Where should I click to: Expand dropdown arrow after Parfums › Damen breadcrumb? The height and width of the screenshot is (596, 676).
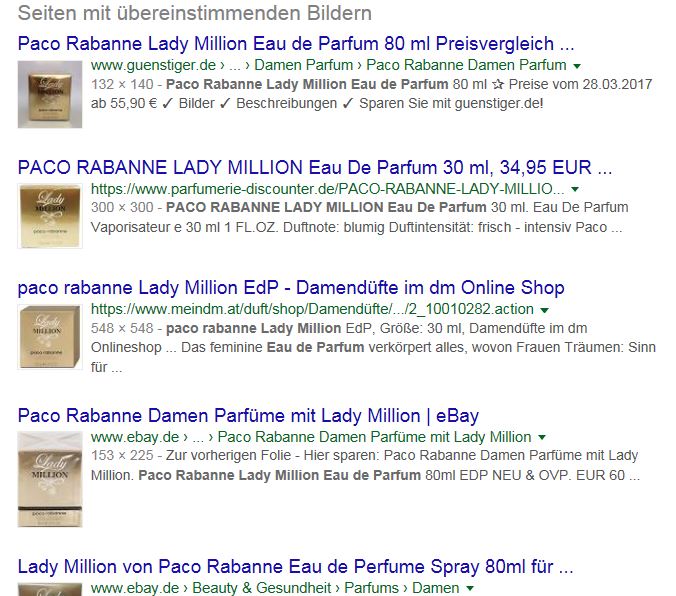(x=470, y=588)
